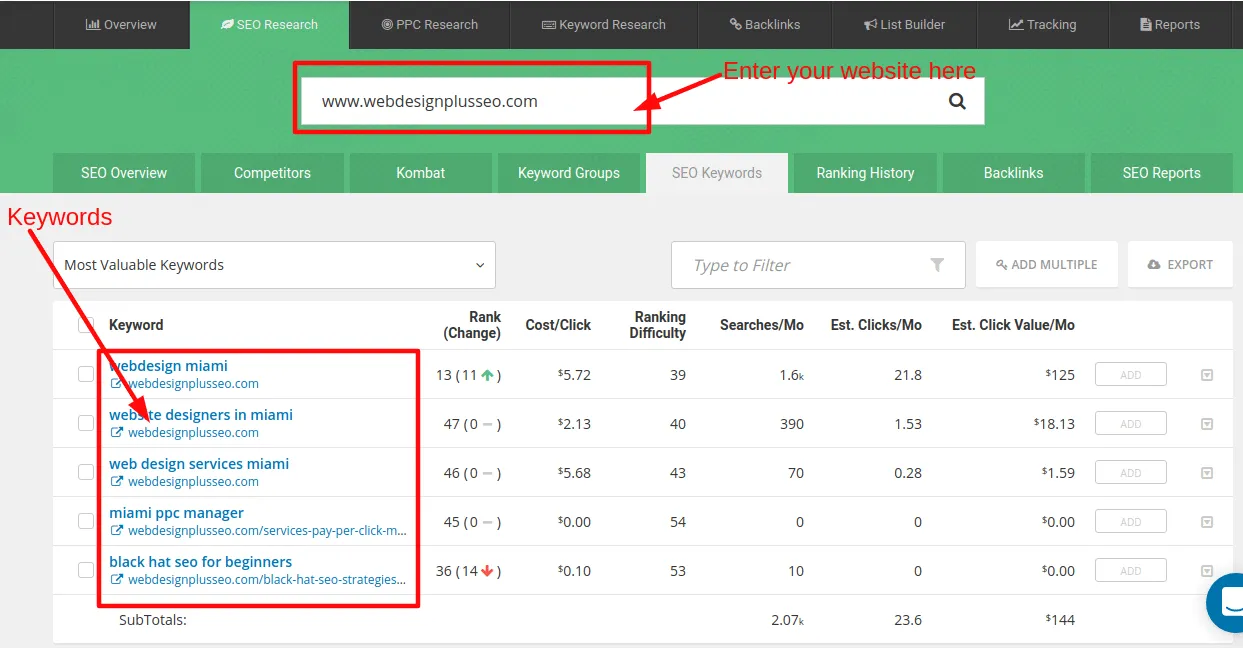Check the webdesign miami row checkbox

[86, 374]
